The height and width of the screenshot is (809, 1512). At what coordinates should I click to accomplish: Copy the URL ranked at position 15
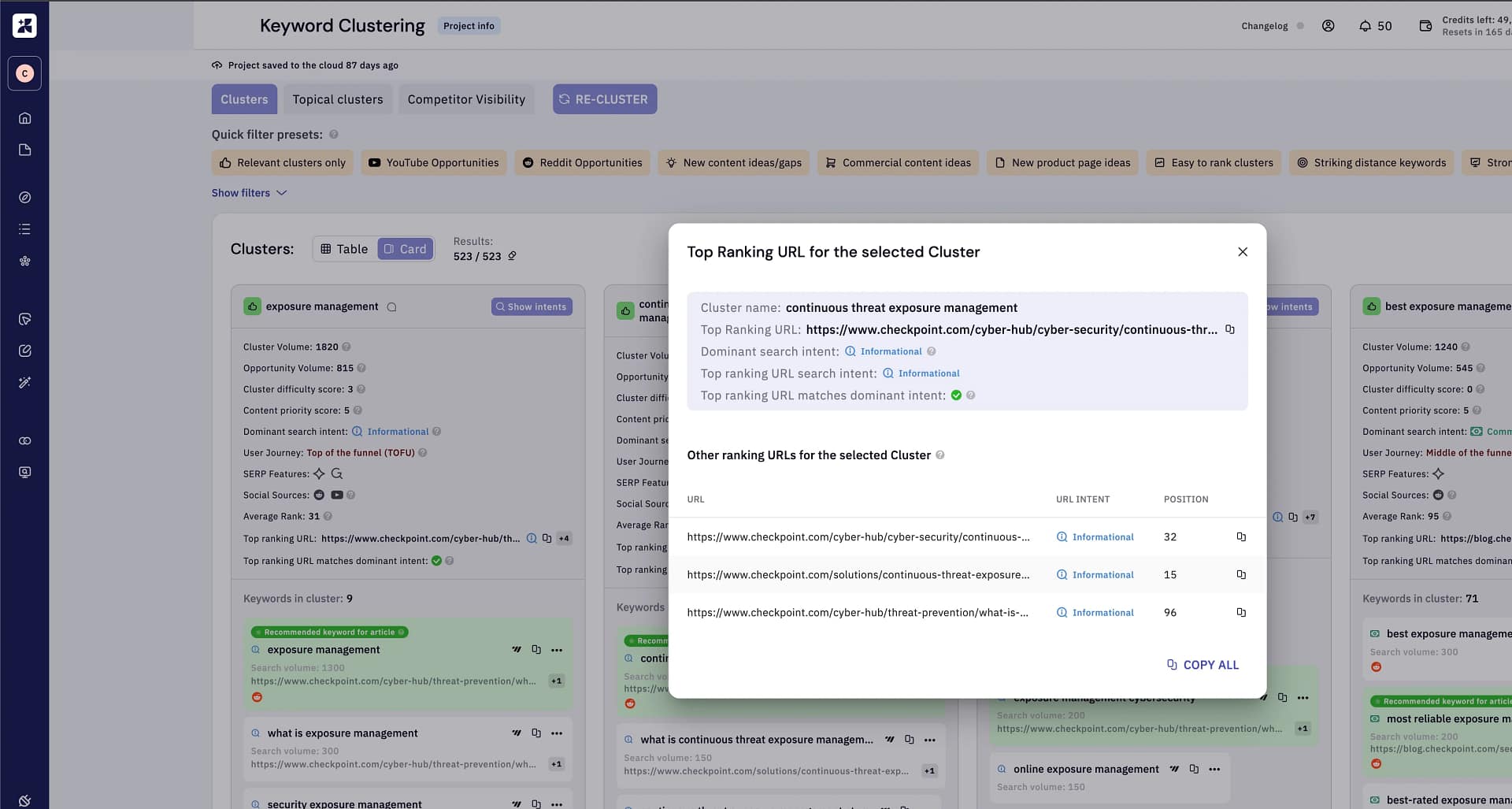click(1241, 574)
